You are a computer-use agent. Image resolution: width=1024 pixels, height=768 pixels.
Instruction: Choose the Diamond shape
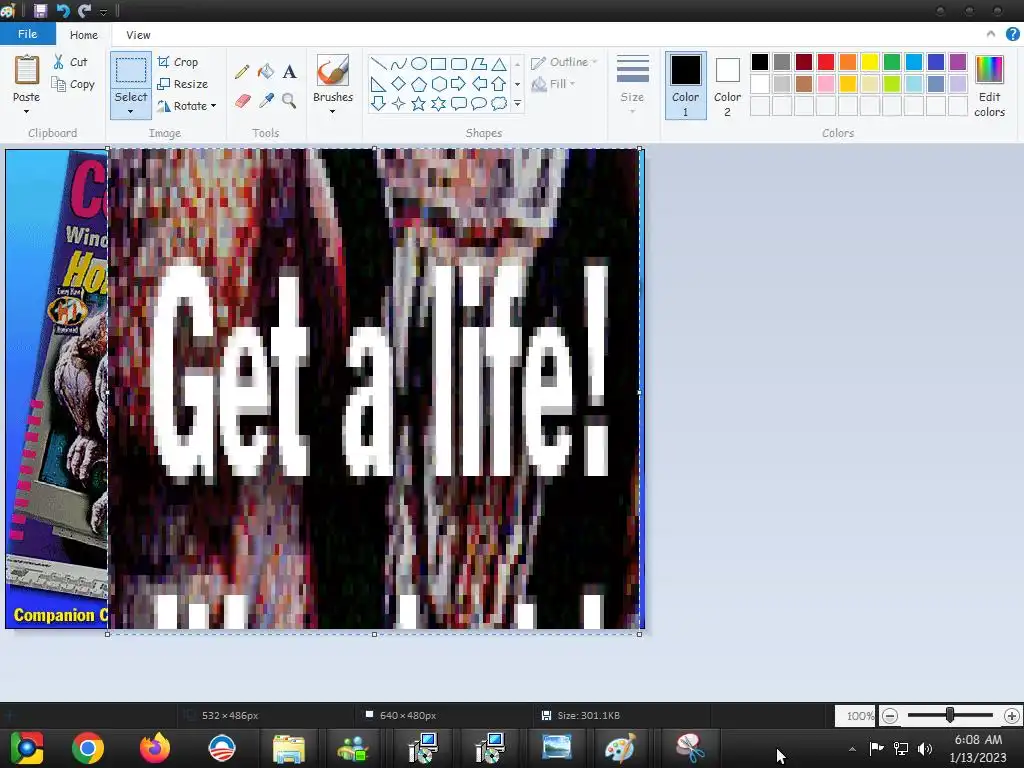398,84
